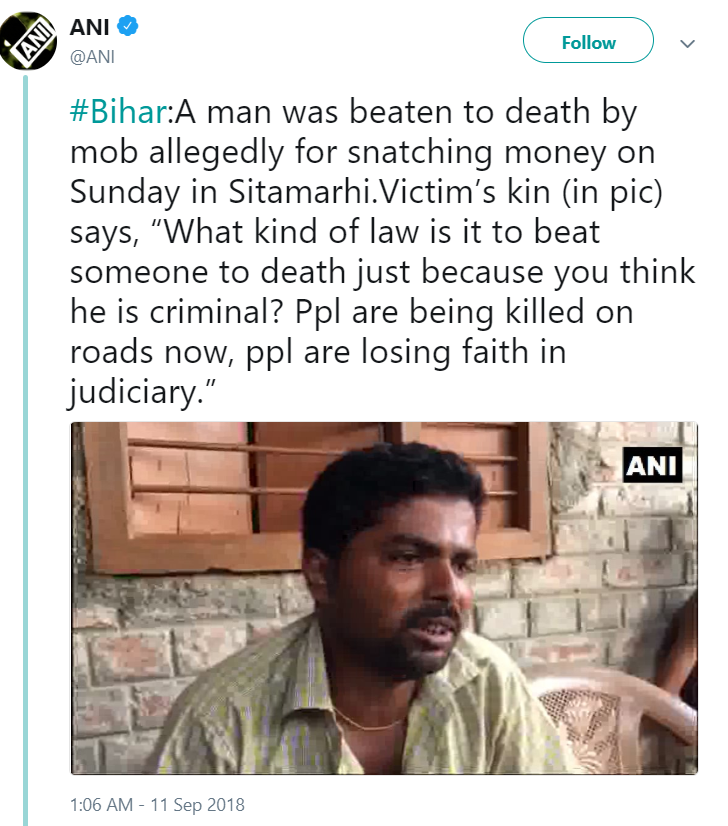Expand the tweet options chevron
The image size is (728, 826).
[687, 44]
